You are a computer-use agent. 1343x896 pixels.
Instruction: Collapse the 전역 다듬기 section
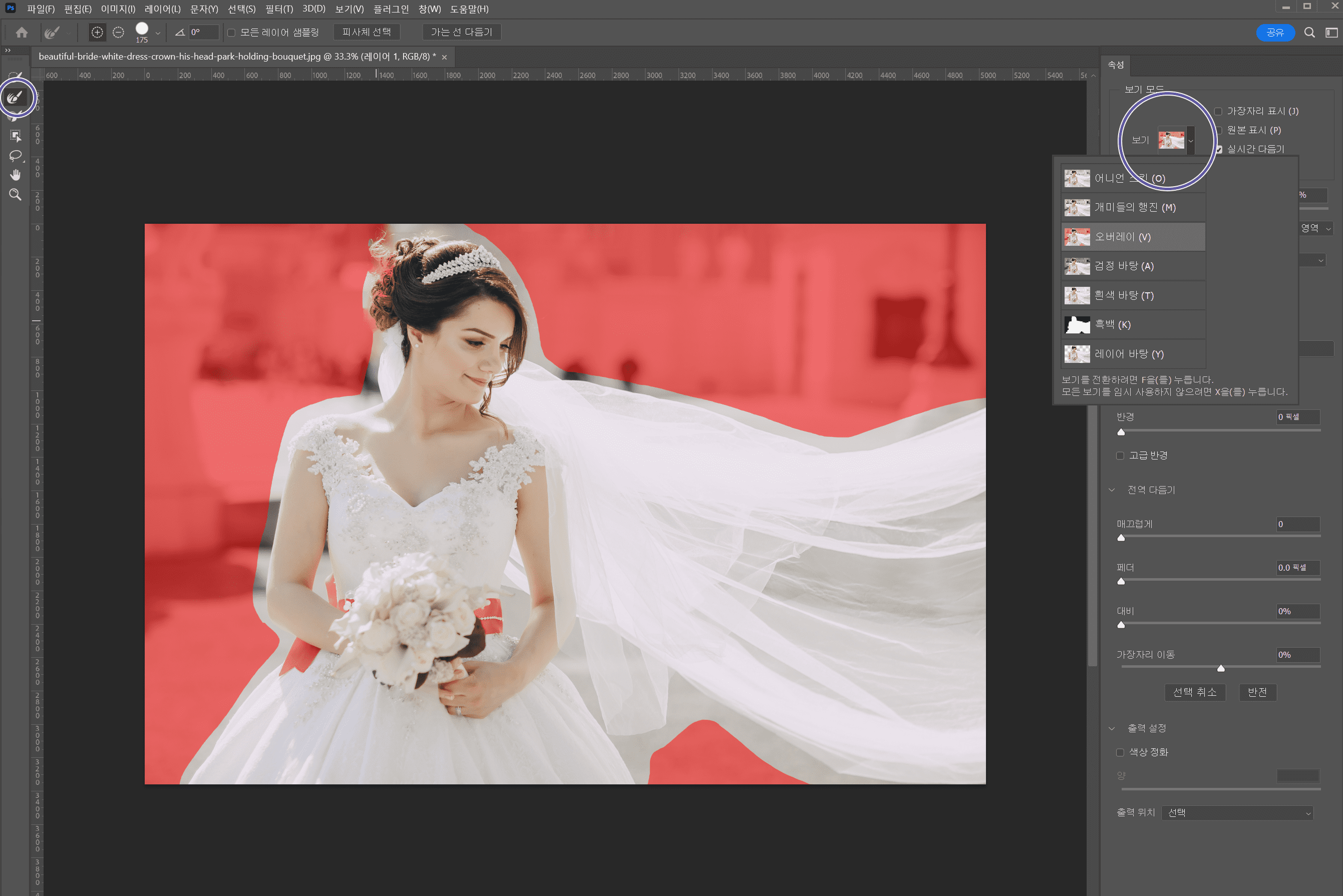click(1112, 490)
